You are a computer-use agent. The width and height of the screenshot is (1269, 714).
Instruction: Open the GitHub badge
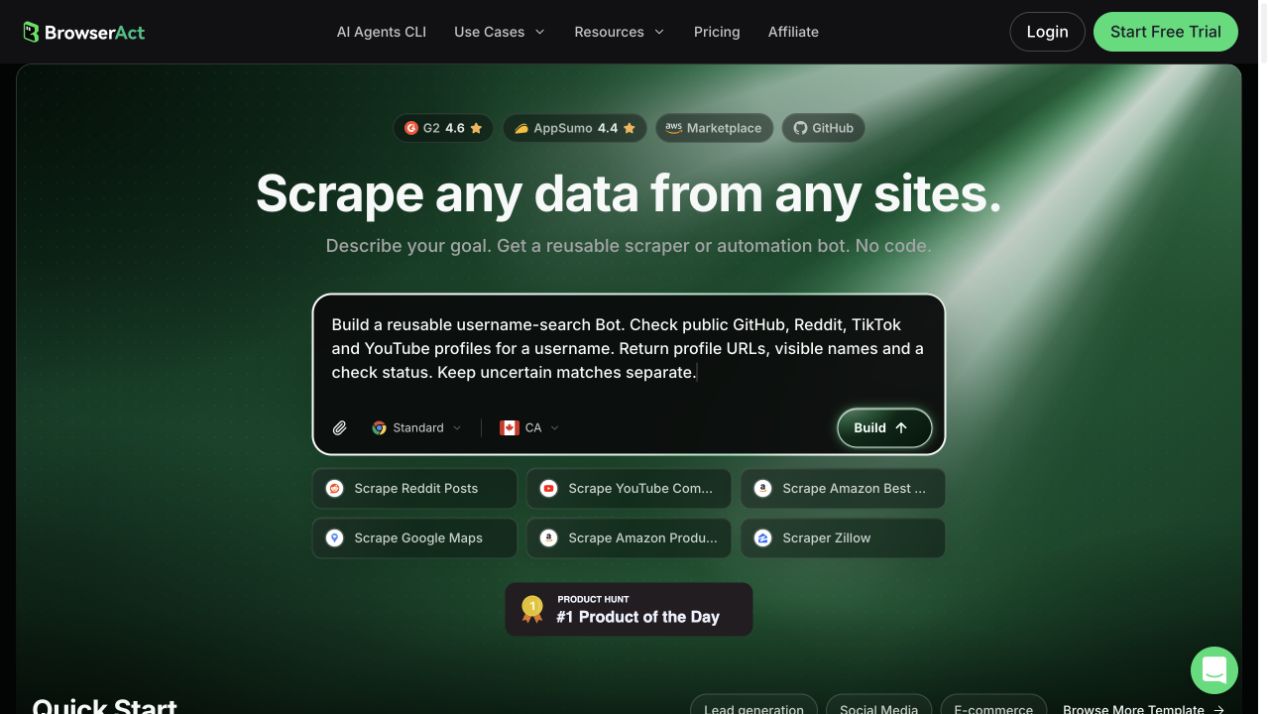pos(823,128)
